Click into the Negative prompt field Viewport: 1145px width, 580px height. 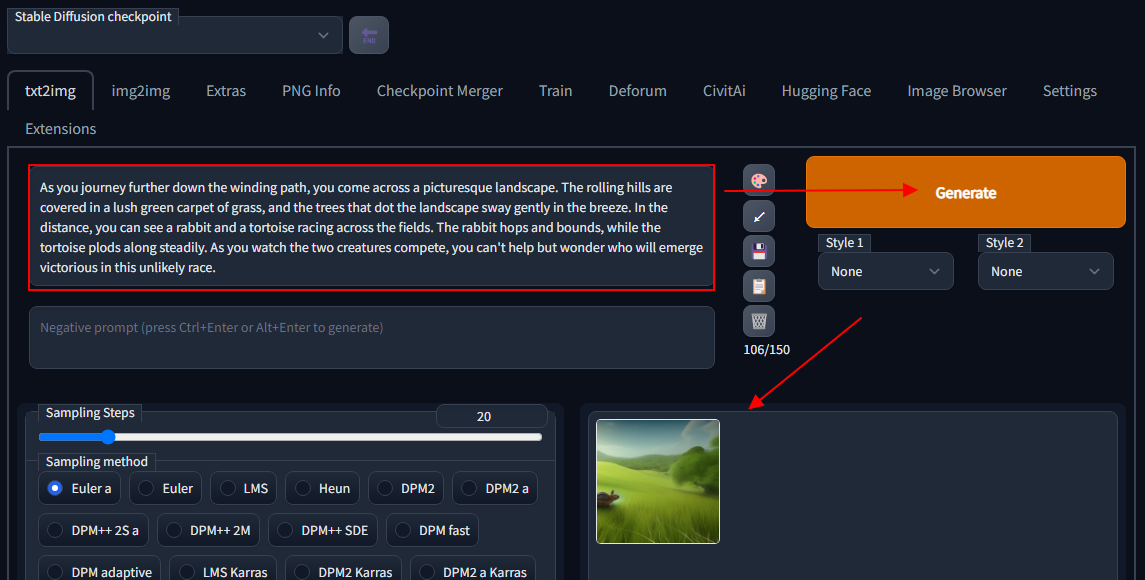[x=372, y=337]
